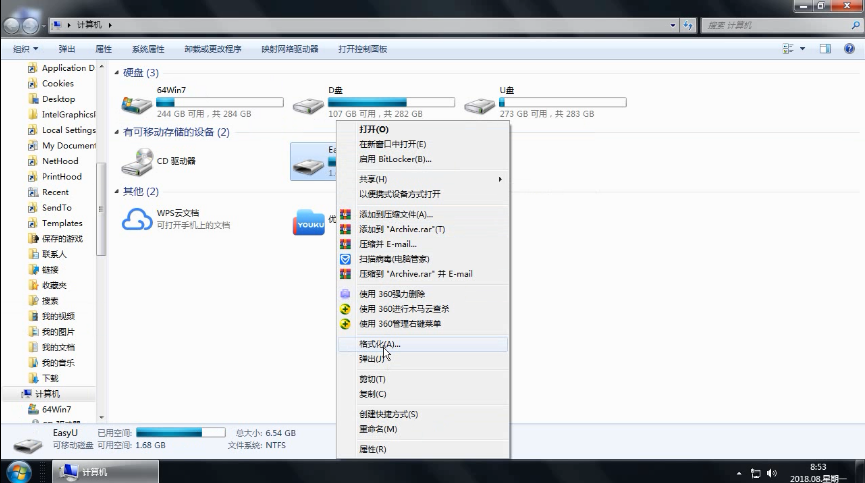This screenshot has width=865, height=483.
Task: Select Desktop in navigation tree
Action: click(58, 99)
